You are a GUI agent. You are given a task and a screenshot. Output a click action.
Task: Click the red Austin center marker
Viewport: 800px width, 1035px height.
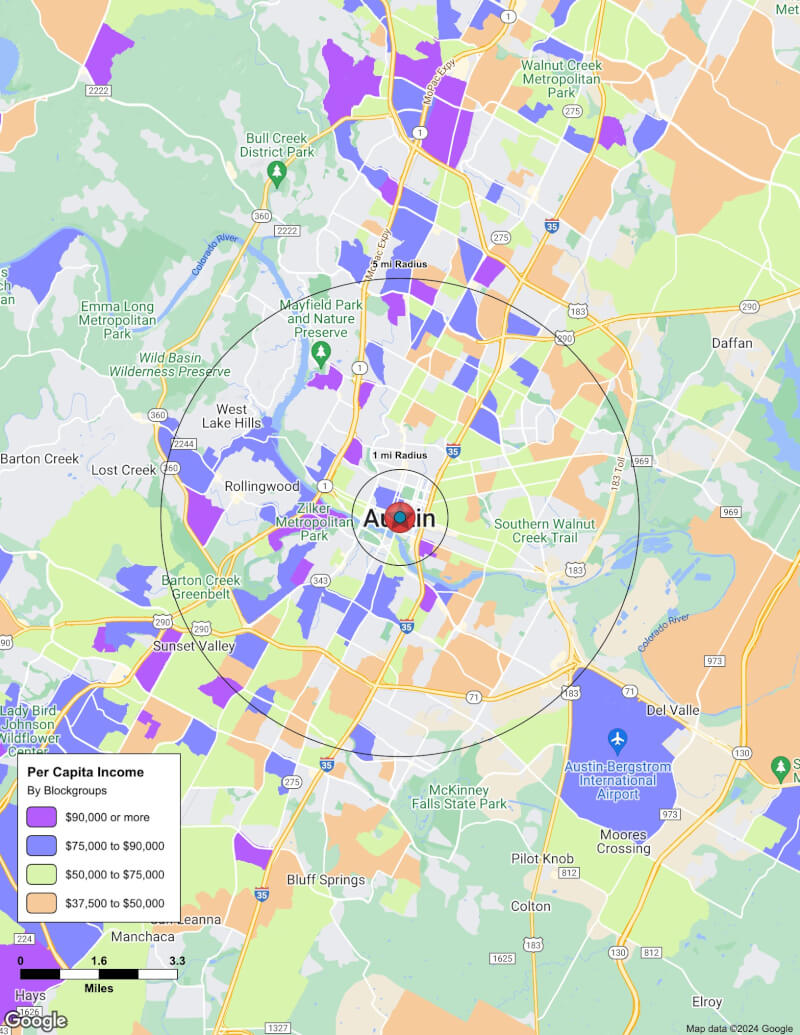400,517
